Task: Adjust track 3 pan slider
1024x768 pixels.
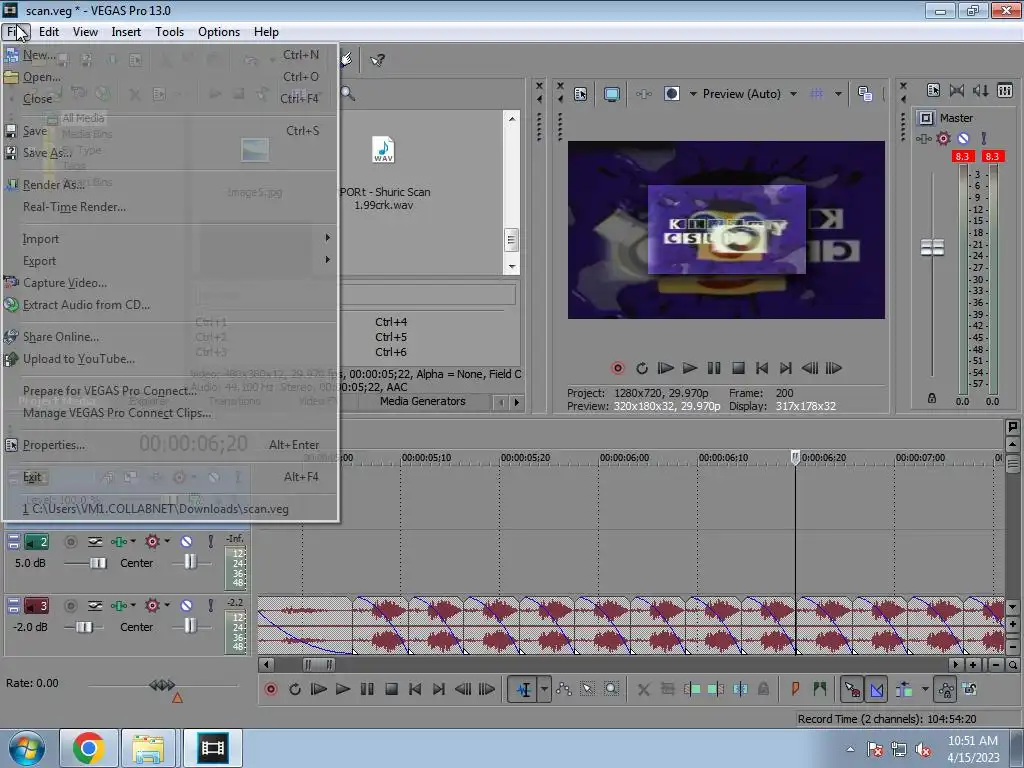Action: point(189,626)
